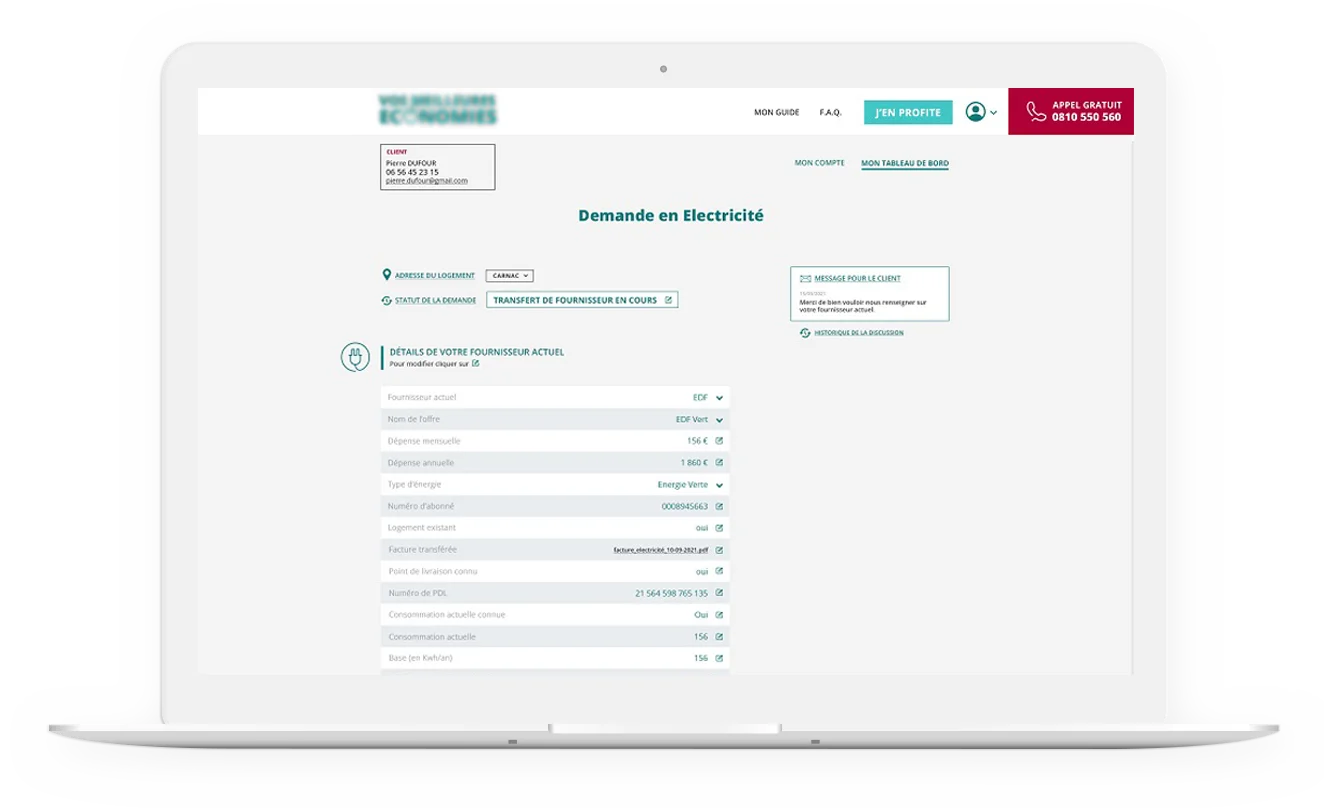The width and height of the screenshot is (1324, 808).
Task: Click the 'Merci de bien vouloir' message text
Action: coord(863,306)
